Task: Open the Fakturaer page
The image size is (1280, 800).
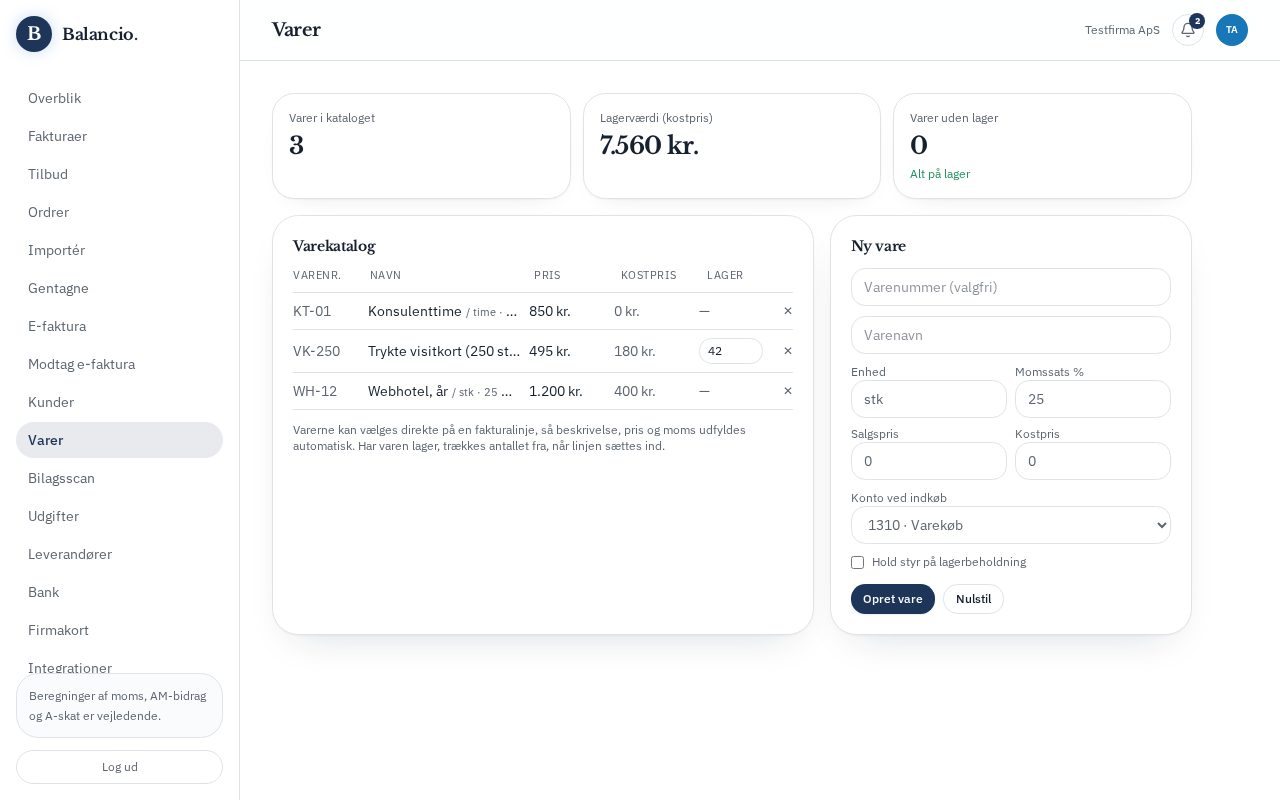Action: [x=119, y=136]
